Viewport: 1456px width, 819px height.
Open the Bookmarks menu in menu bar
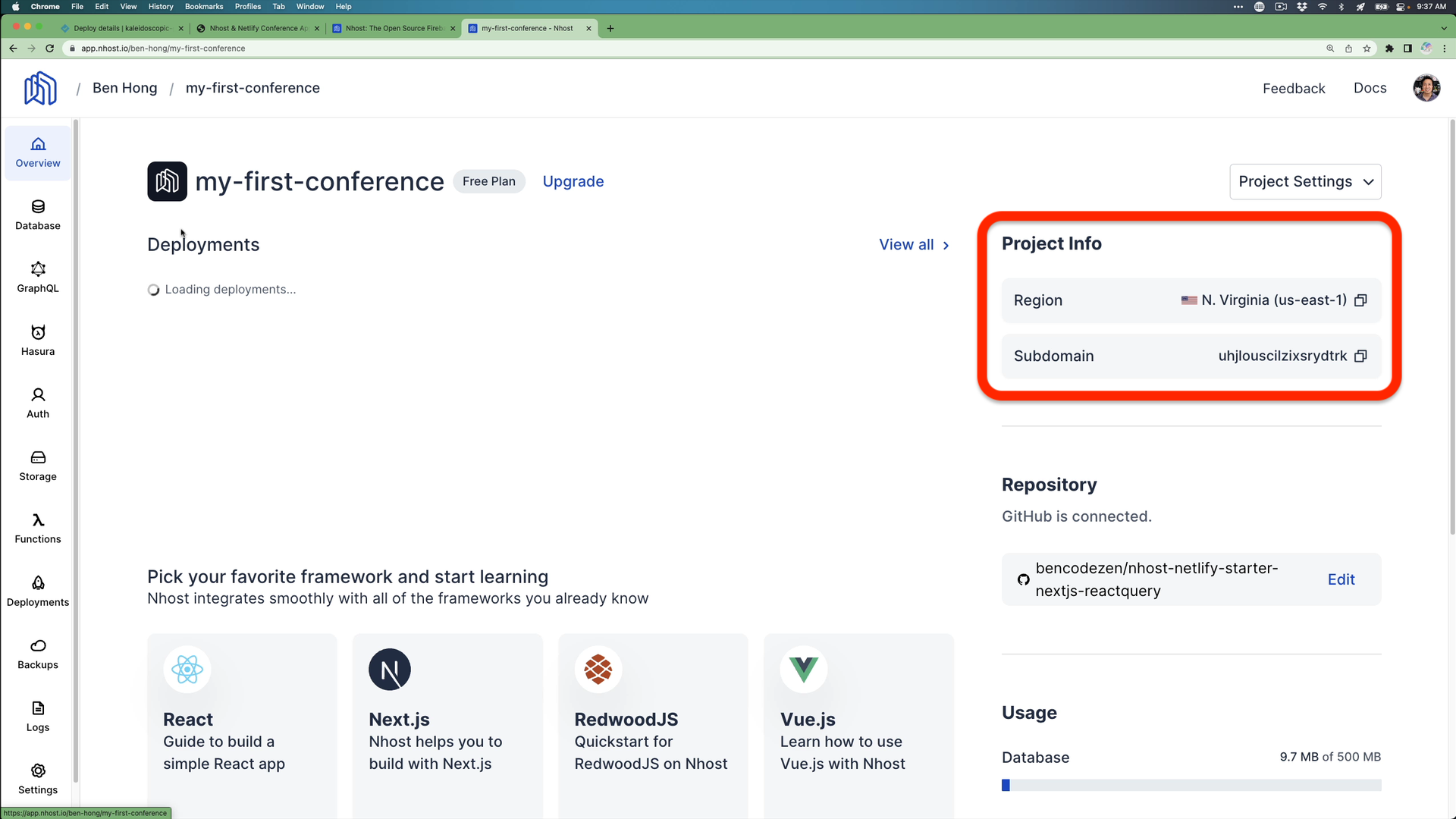point(204,7)
